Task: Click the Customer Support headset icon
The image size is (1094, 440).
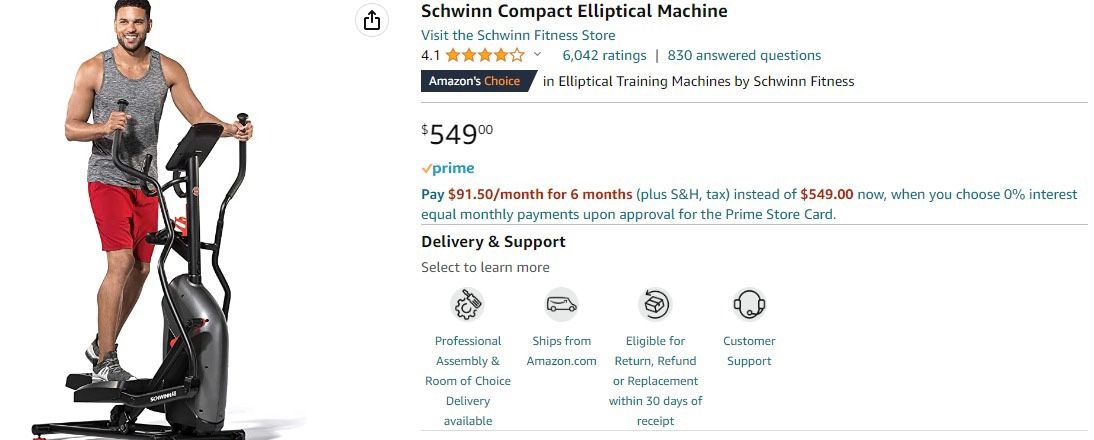Action: (749, 303)
